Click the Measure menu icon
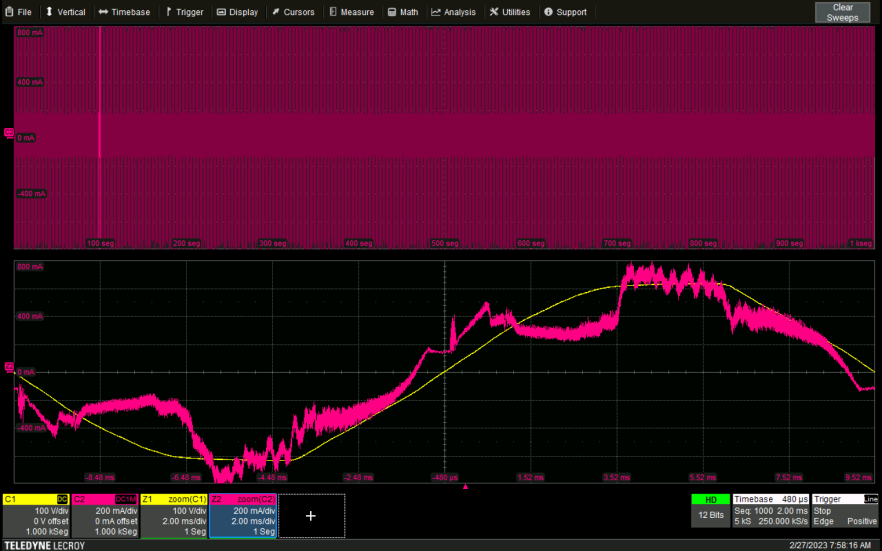This screenshot has width=882, height=551. [332, 12]
